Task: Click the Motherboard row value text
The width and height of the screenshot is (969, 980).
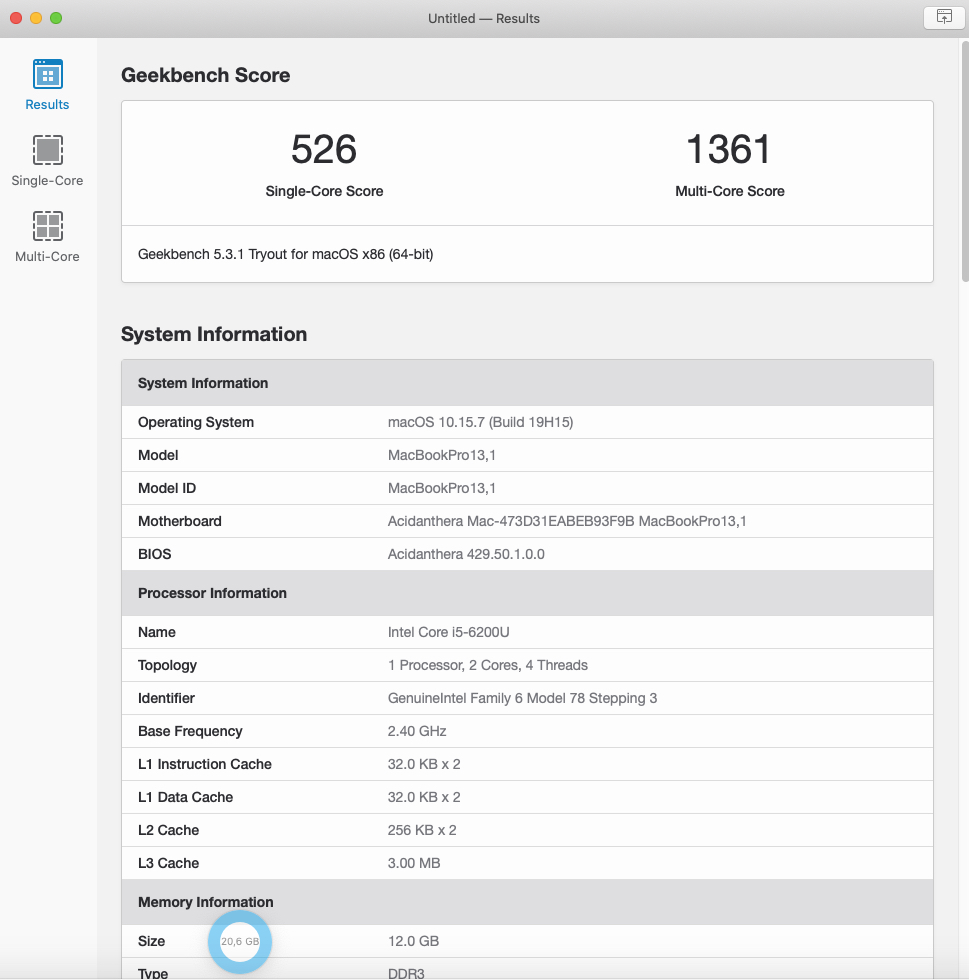Action: pos(567,521)
